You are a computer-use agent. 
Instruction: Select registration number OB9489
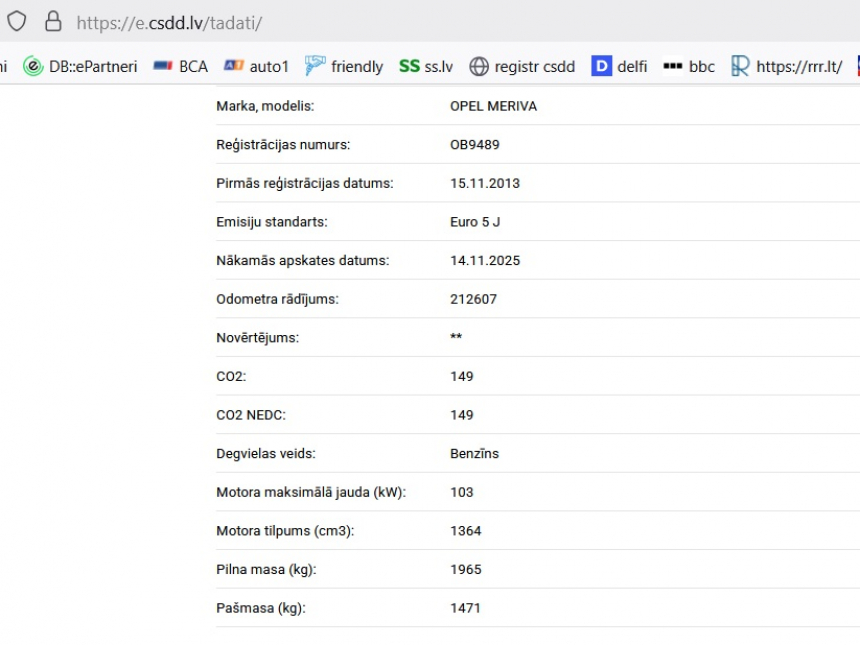click(475, 145)
